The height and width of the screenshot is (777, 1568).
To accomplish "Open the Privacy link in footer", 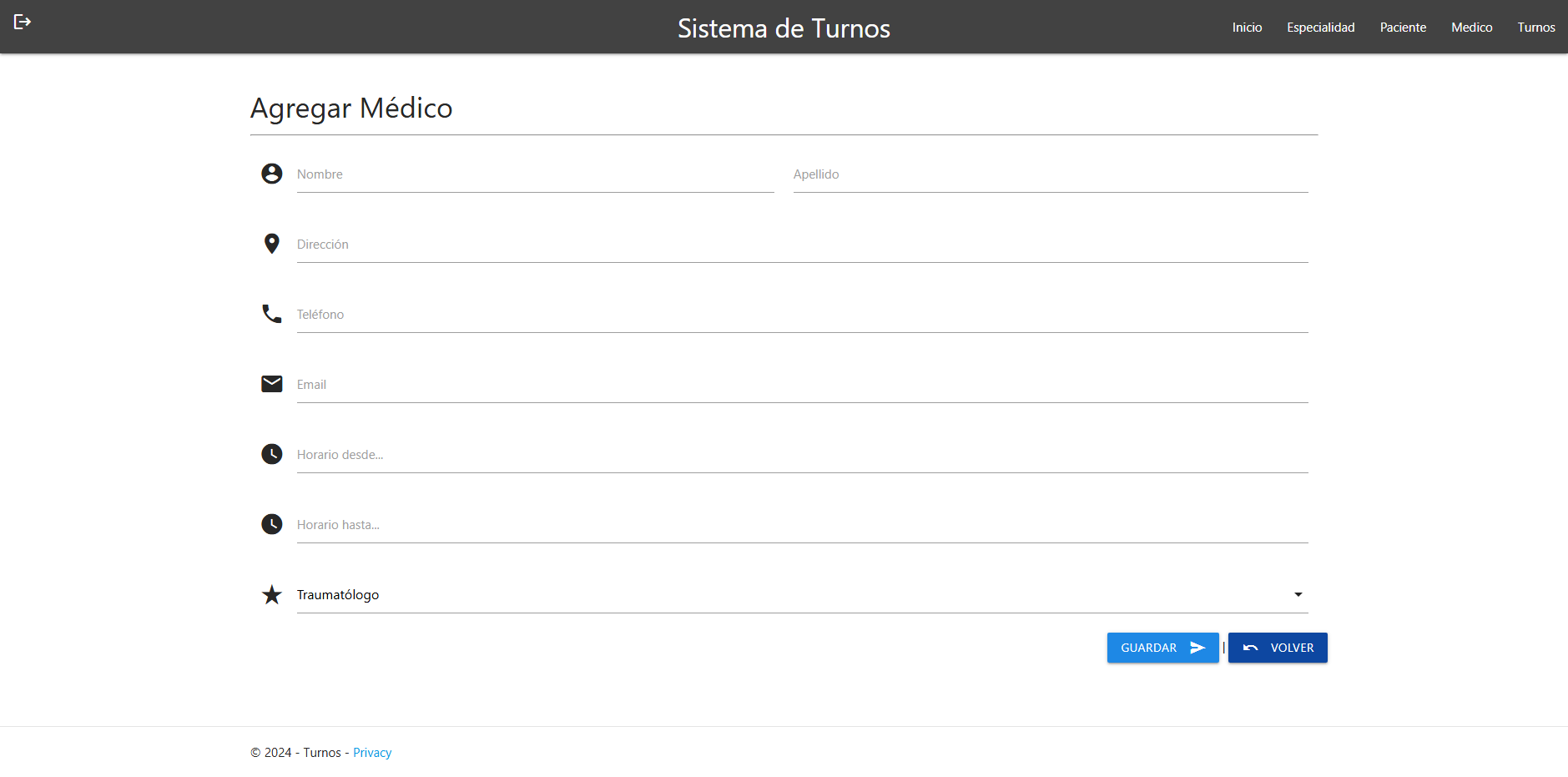I will tap(372, 753).
